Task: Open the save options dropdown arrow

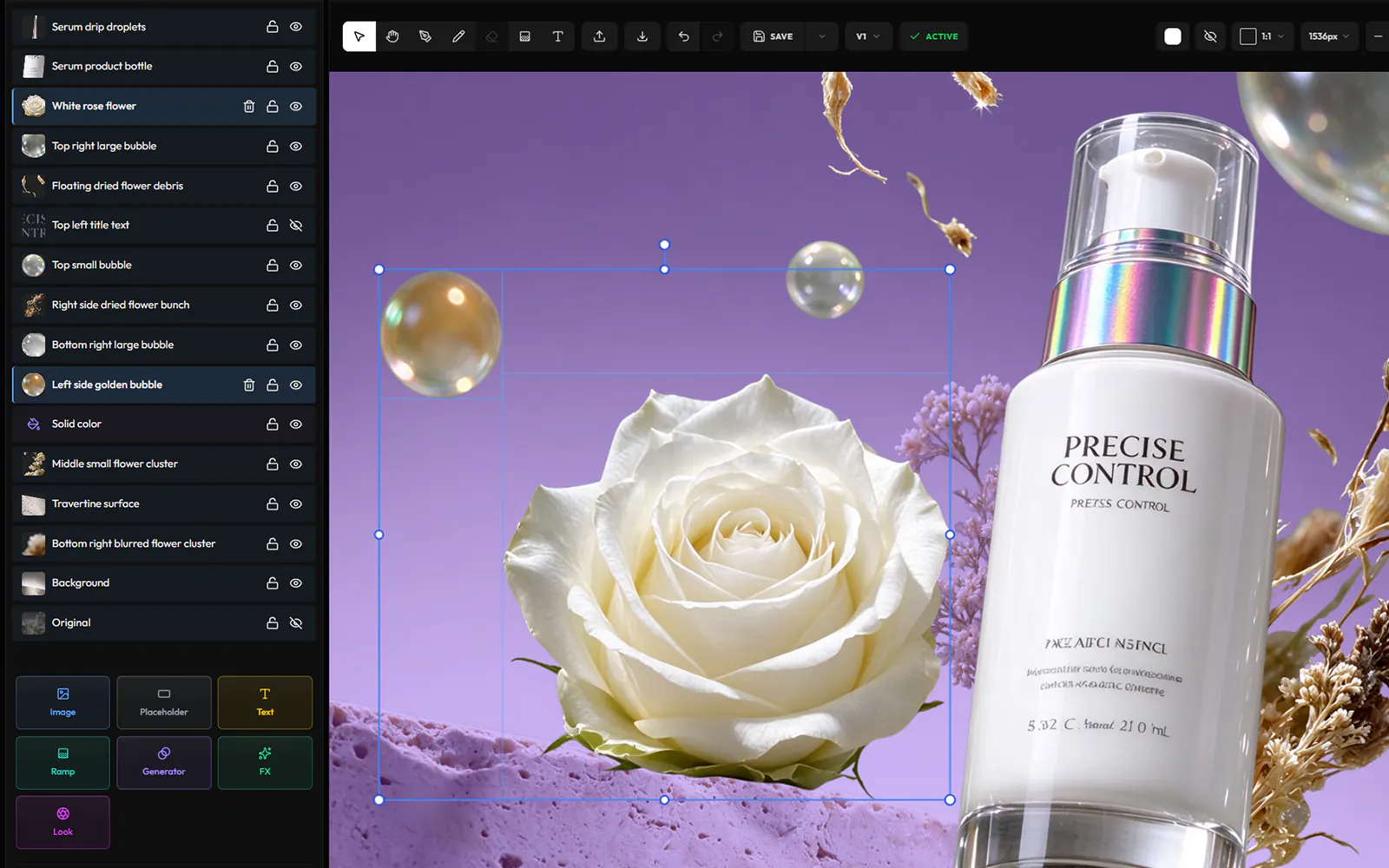Action: pos(822,36)
